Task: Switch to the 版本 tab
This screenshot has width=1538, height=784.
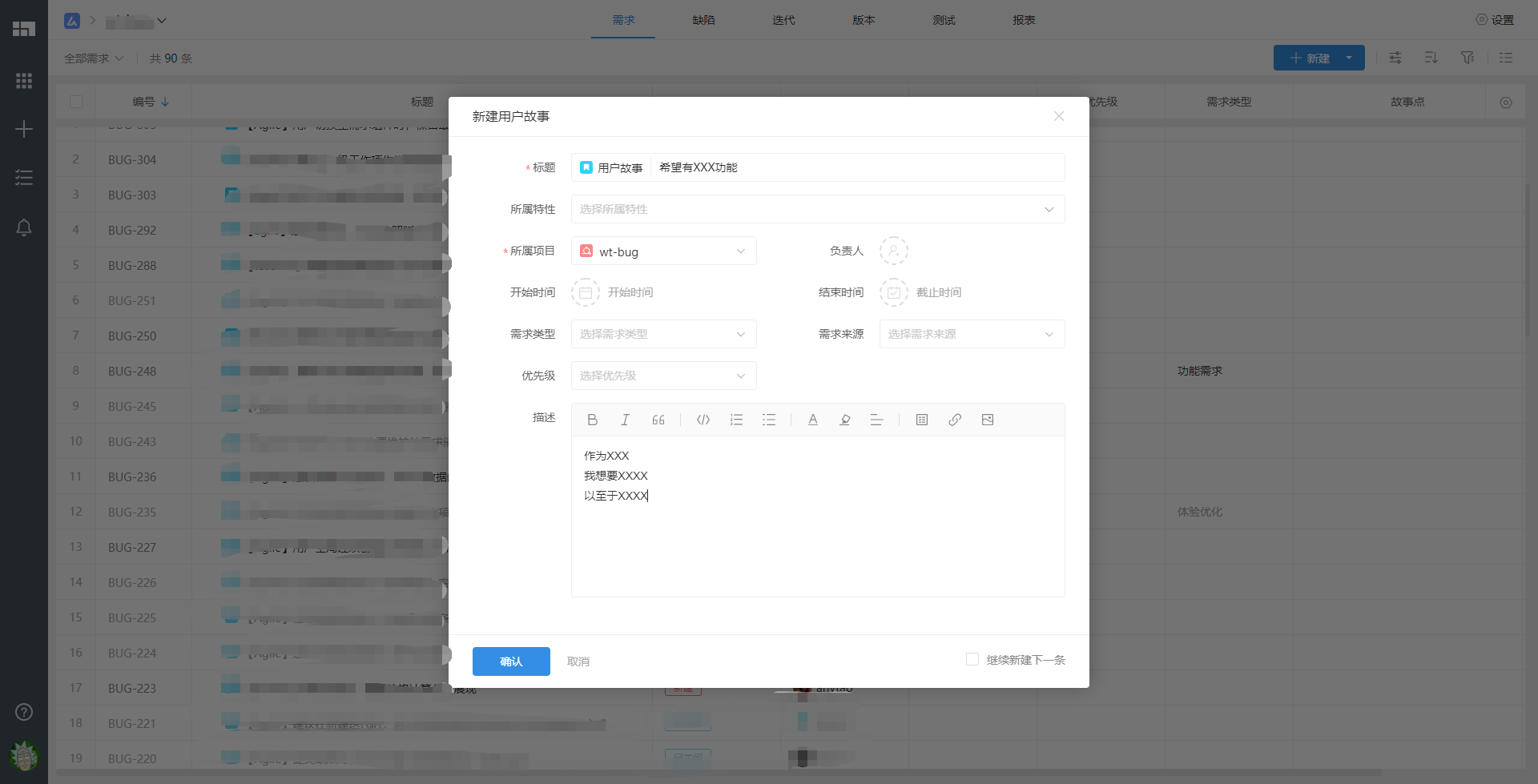Action: tap(864, 20)
